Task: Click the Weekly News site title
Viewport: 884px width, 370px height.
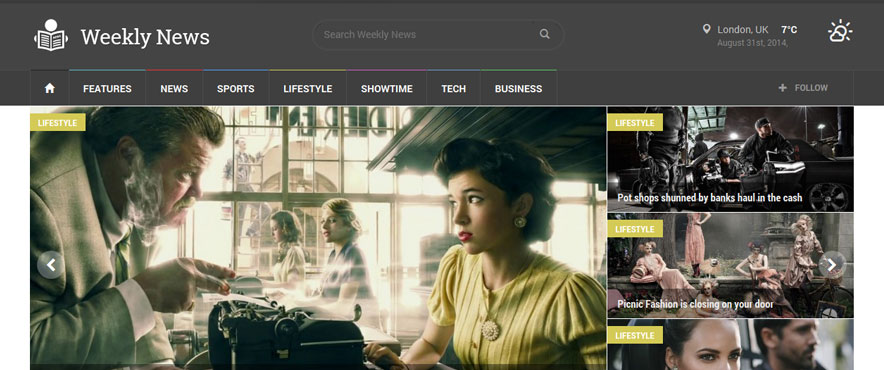Action: [x=145, y=37]
